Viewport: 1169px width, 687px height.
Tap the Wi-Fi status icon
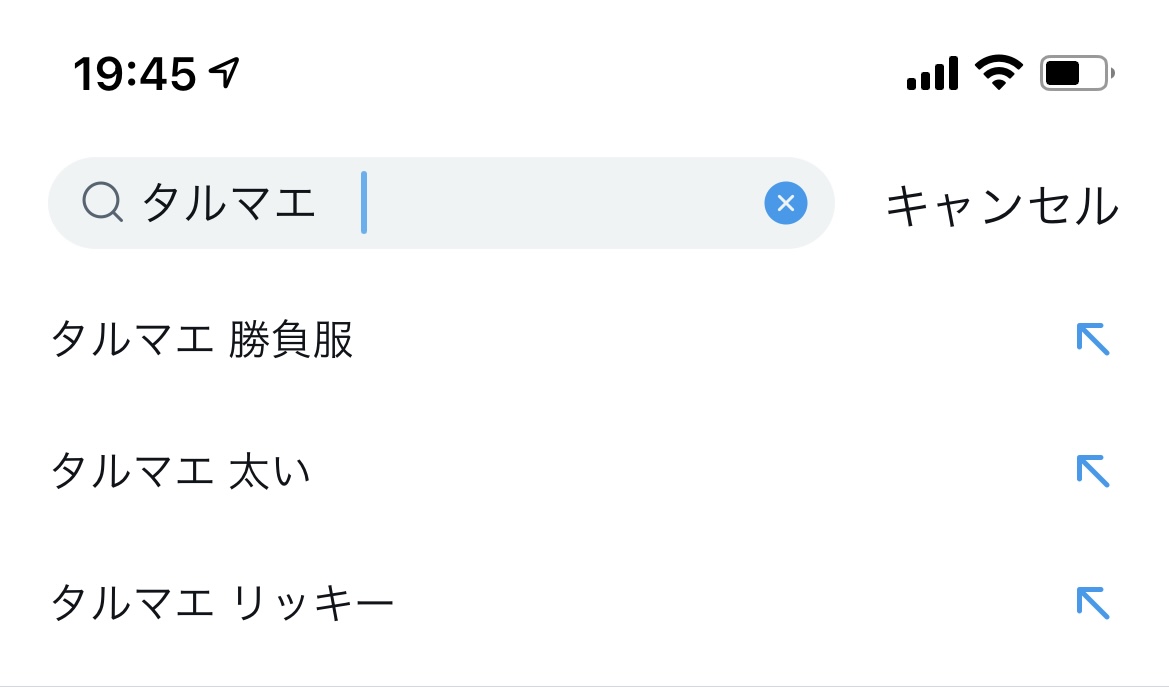(x=998, y=73)
